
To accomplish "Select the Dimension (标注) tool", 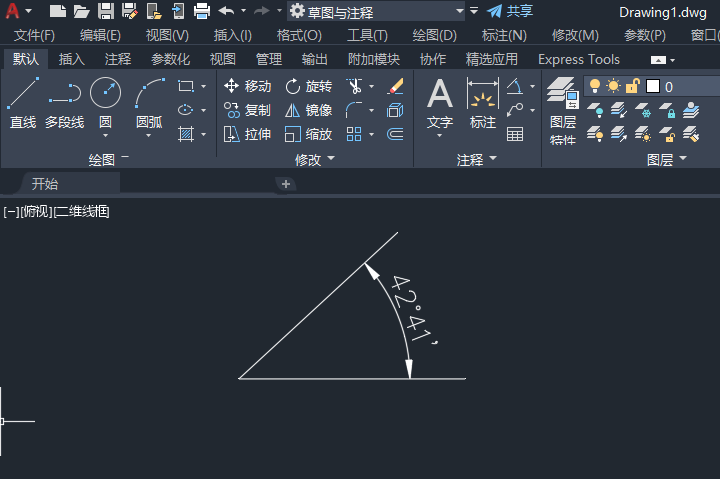I will [483, 102].
